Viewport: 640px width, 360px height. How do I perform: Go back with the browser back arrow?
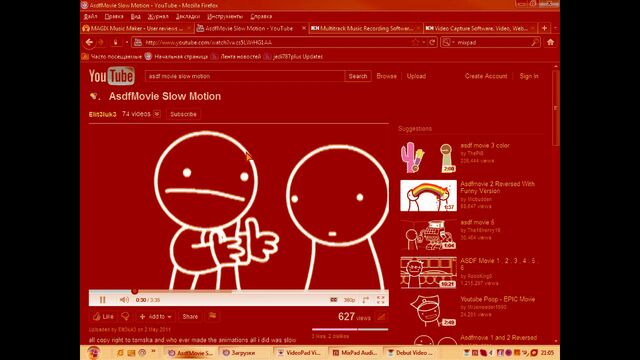coord(89,42)
